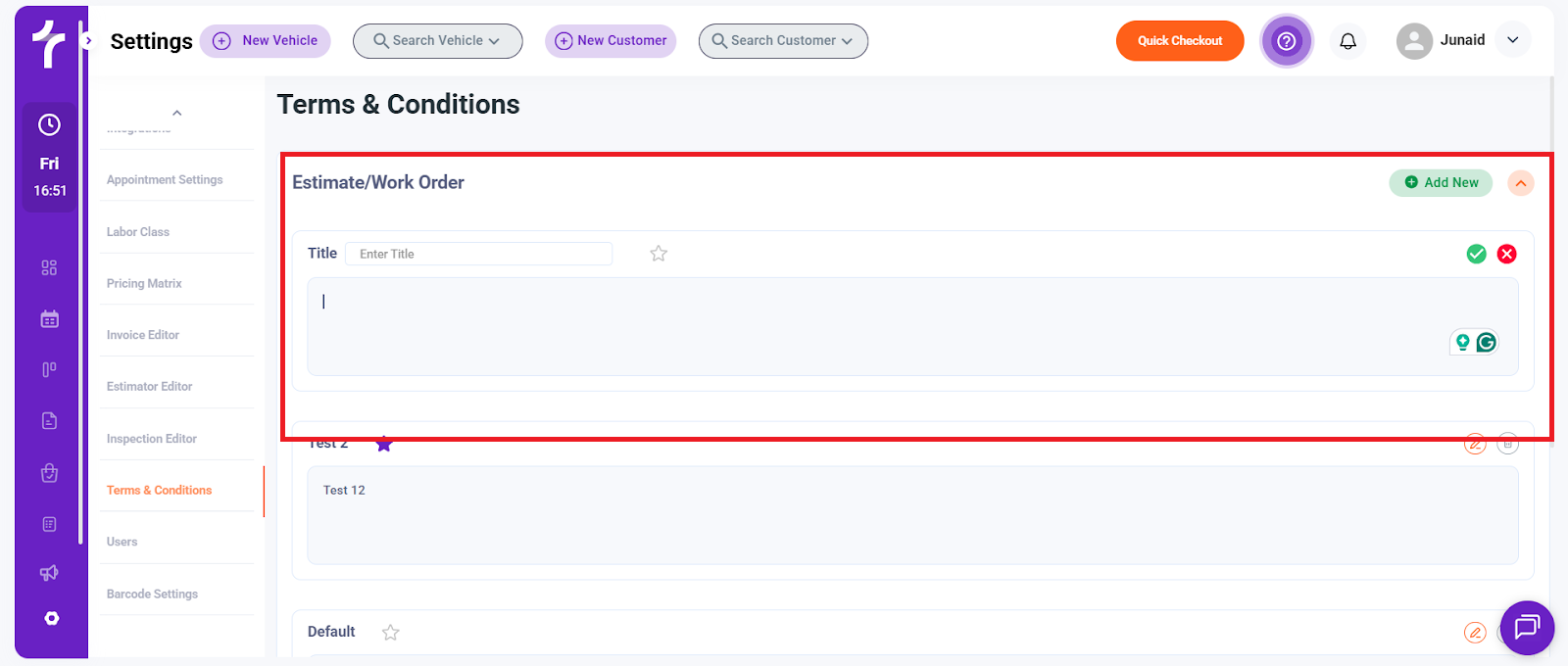Open the chat support bubble
The height and width of the screenshot is (666, 1568).
[1527, 628]
